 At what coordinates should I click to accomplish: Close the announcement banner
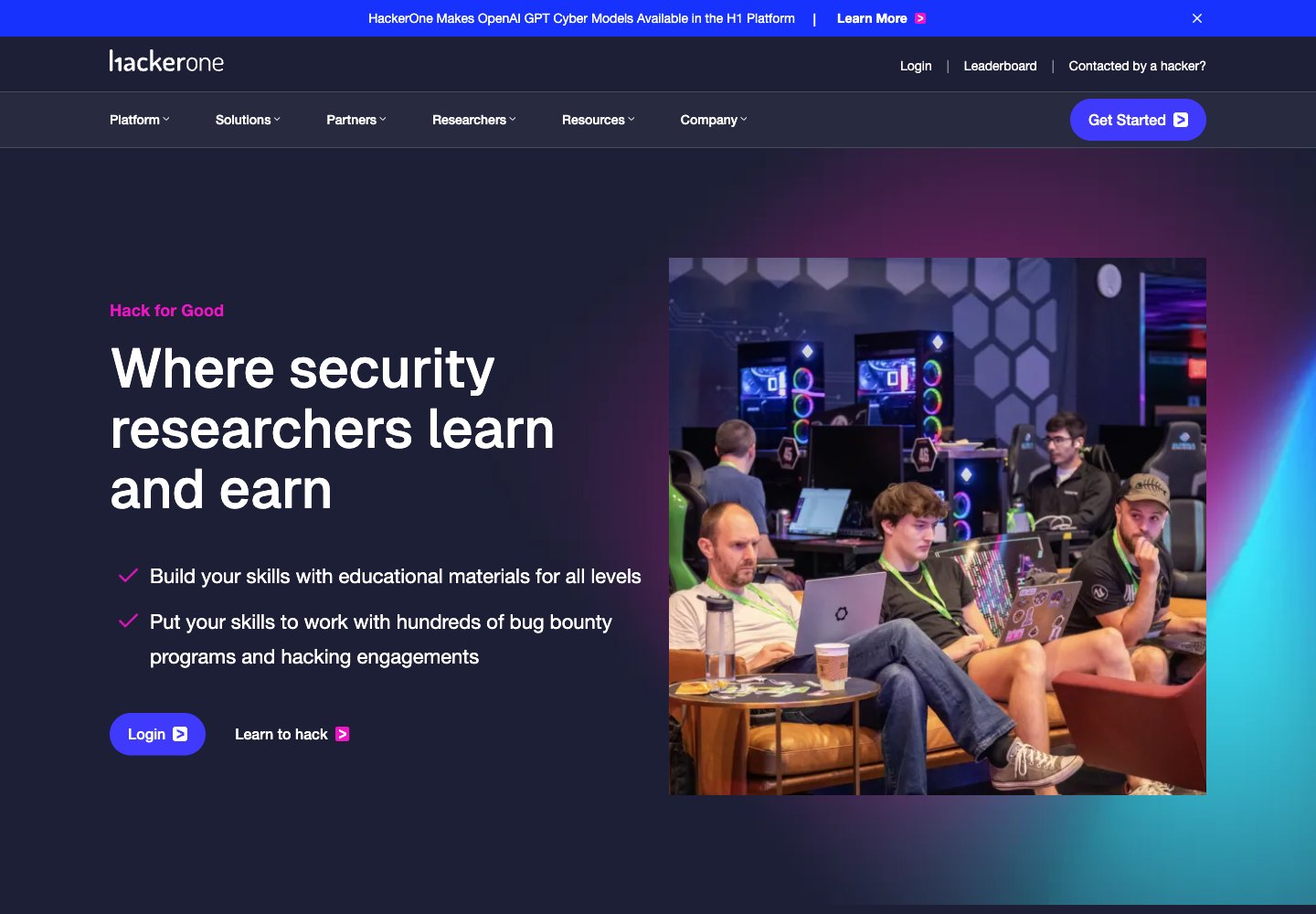click(x=1197, y=18)
